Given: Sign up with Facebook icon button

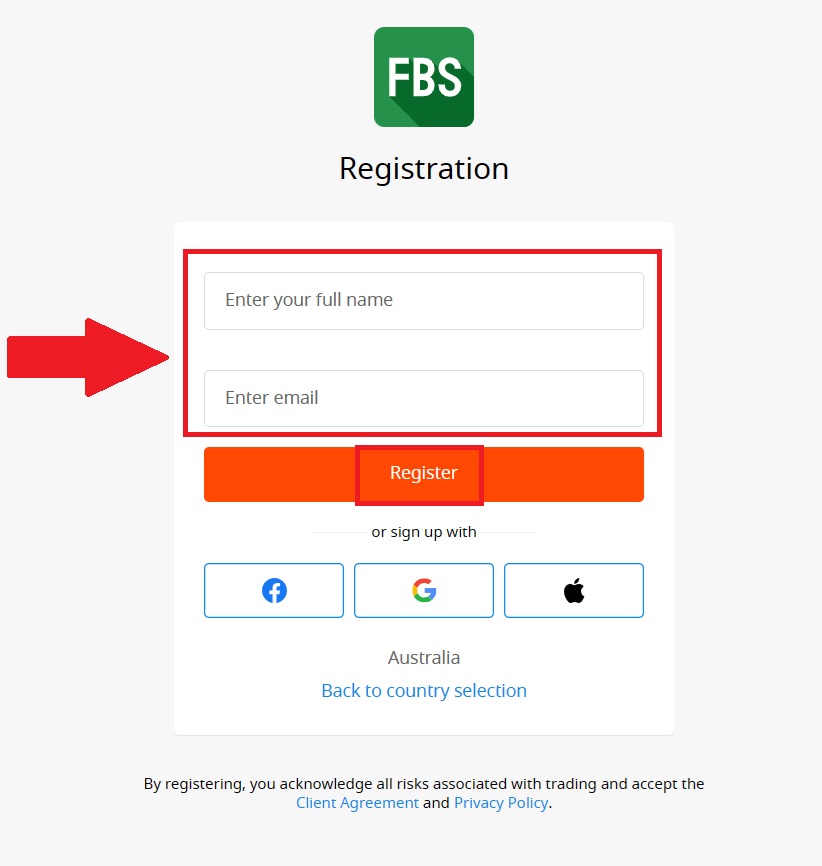Looking at the screenshot, I should [x=274, y=591].
